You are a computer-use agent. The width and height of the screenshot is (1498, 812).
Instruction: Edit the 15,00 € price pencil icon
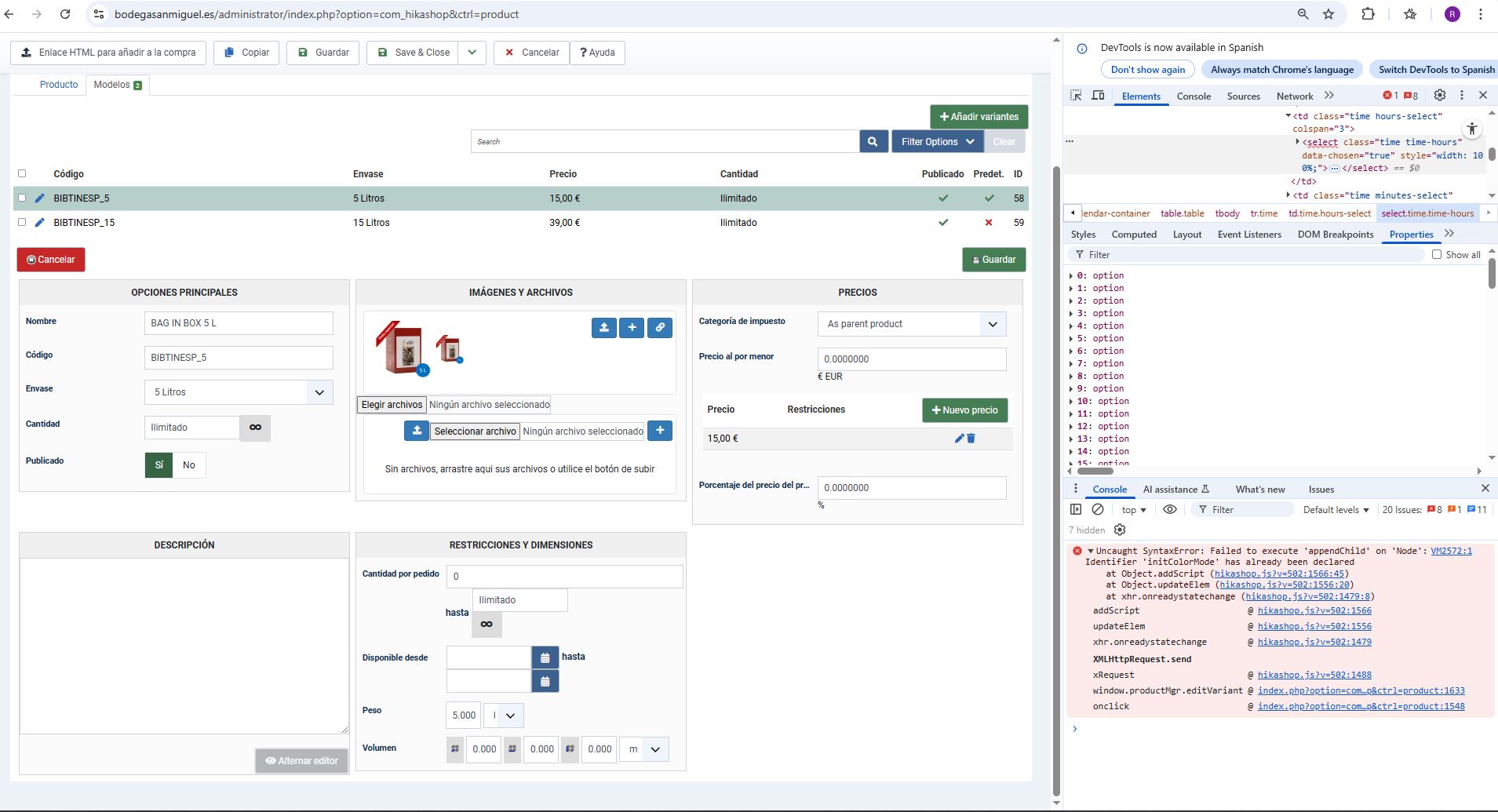(958, 439)
